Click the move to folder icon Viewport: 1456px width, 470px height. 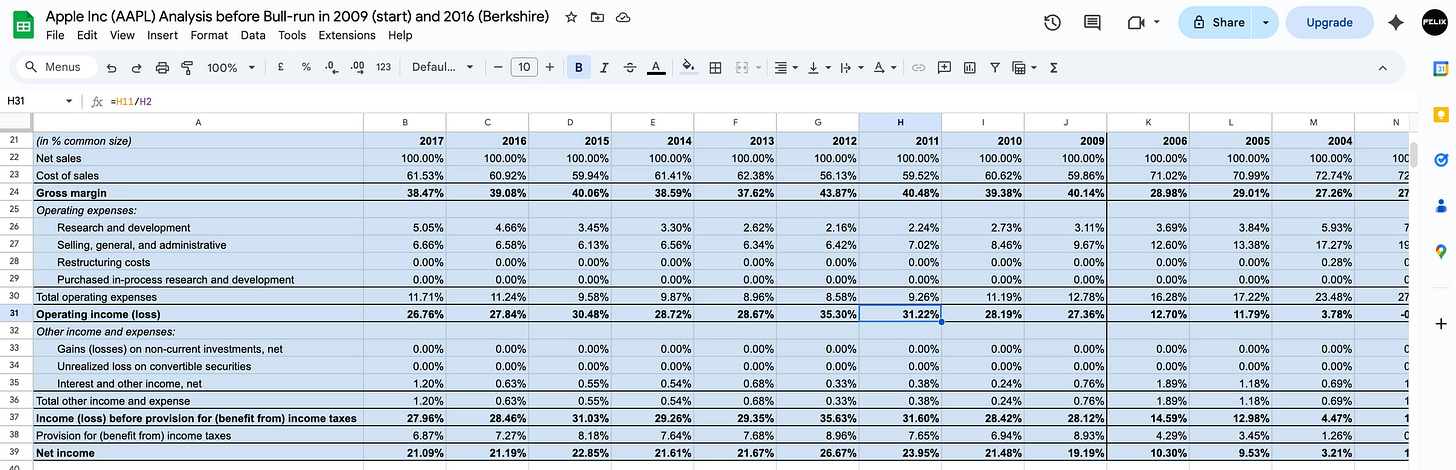click(597, 18)
